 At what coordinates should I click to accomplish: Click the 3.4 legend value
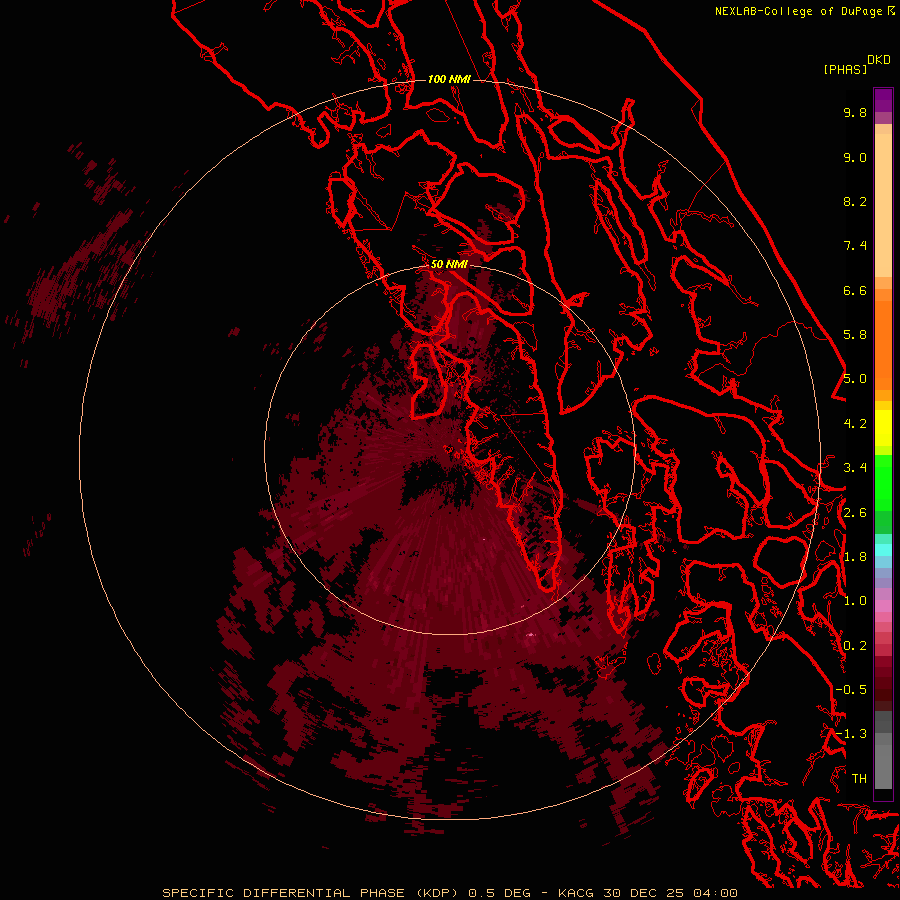[855, 468]
